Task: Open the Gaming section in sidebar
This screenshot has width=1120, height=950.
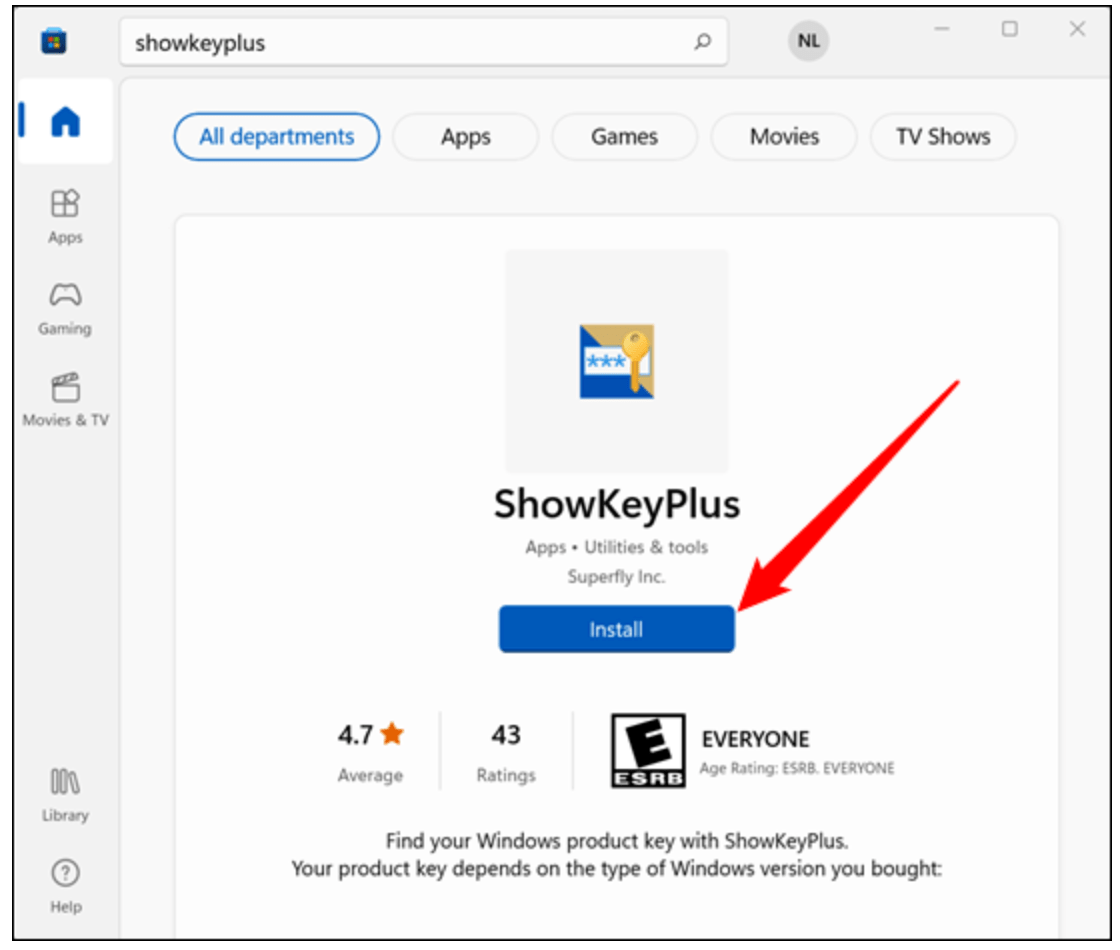Action: (65, 309)
